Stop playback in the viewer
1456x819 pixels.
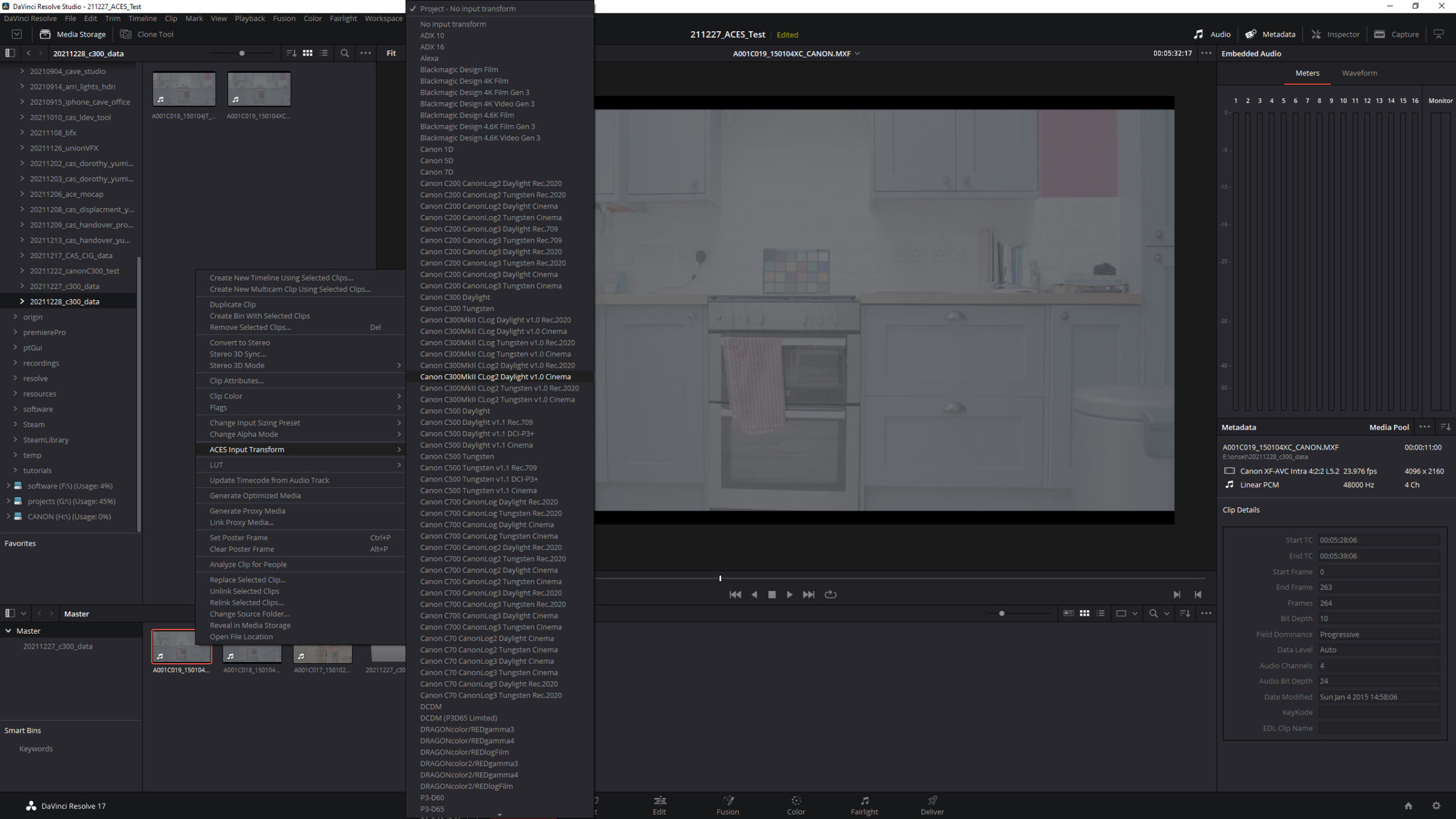[772, 595]
